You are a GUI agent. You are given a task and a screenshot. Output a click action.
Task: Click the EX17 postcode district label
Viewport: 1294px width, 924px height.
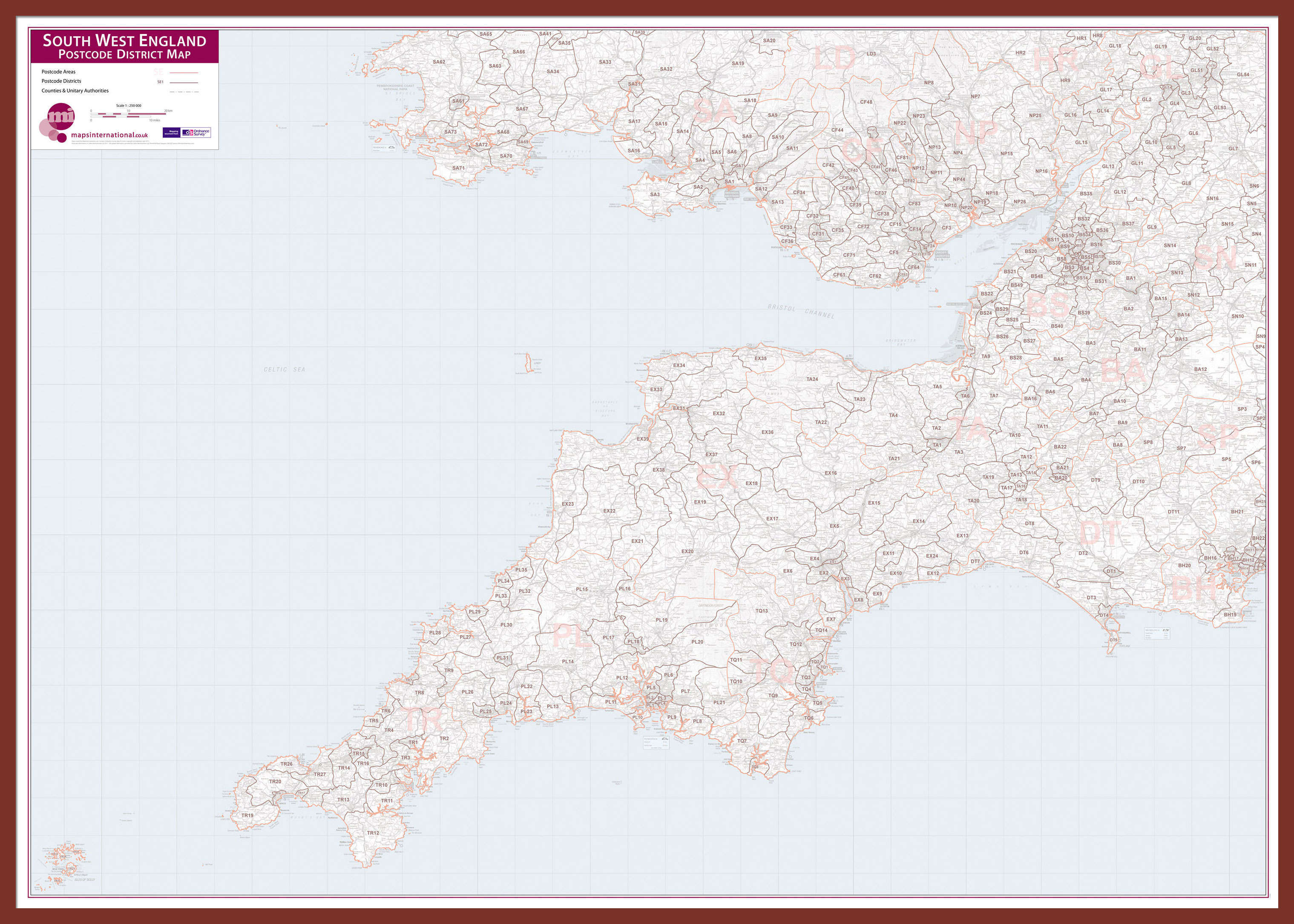772,518
